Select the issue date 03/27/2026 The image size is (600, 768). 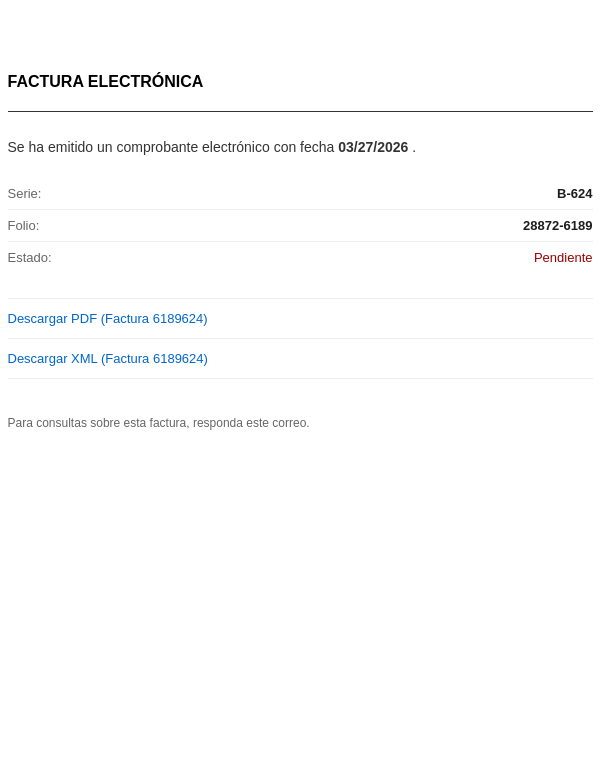(x=373, y=147)
